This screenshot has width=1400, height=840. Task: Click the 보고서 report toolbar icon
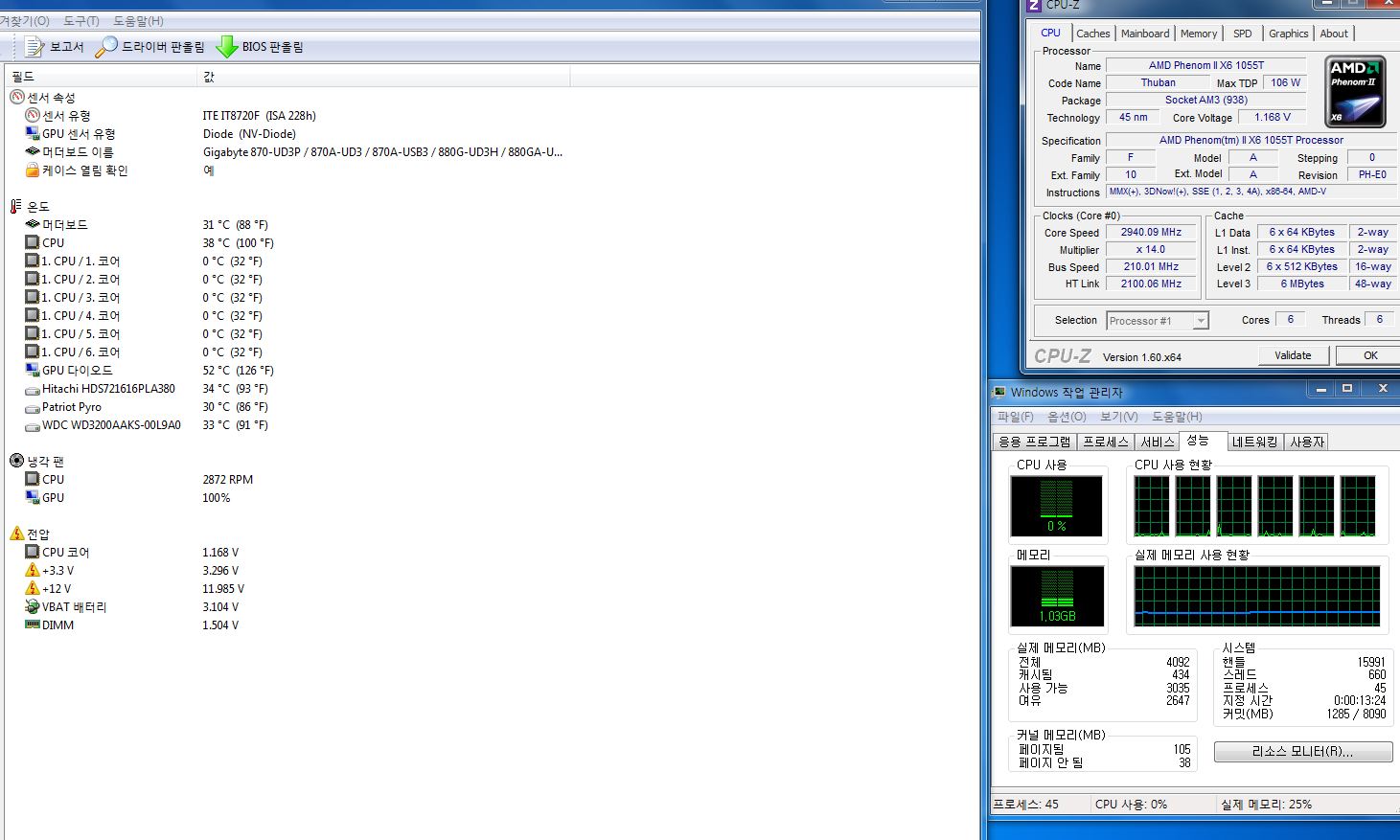(x=34, y=46)
